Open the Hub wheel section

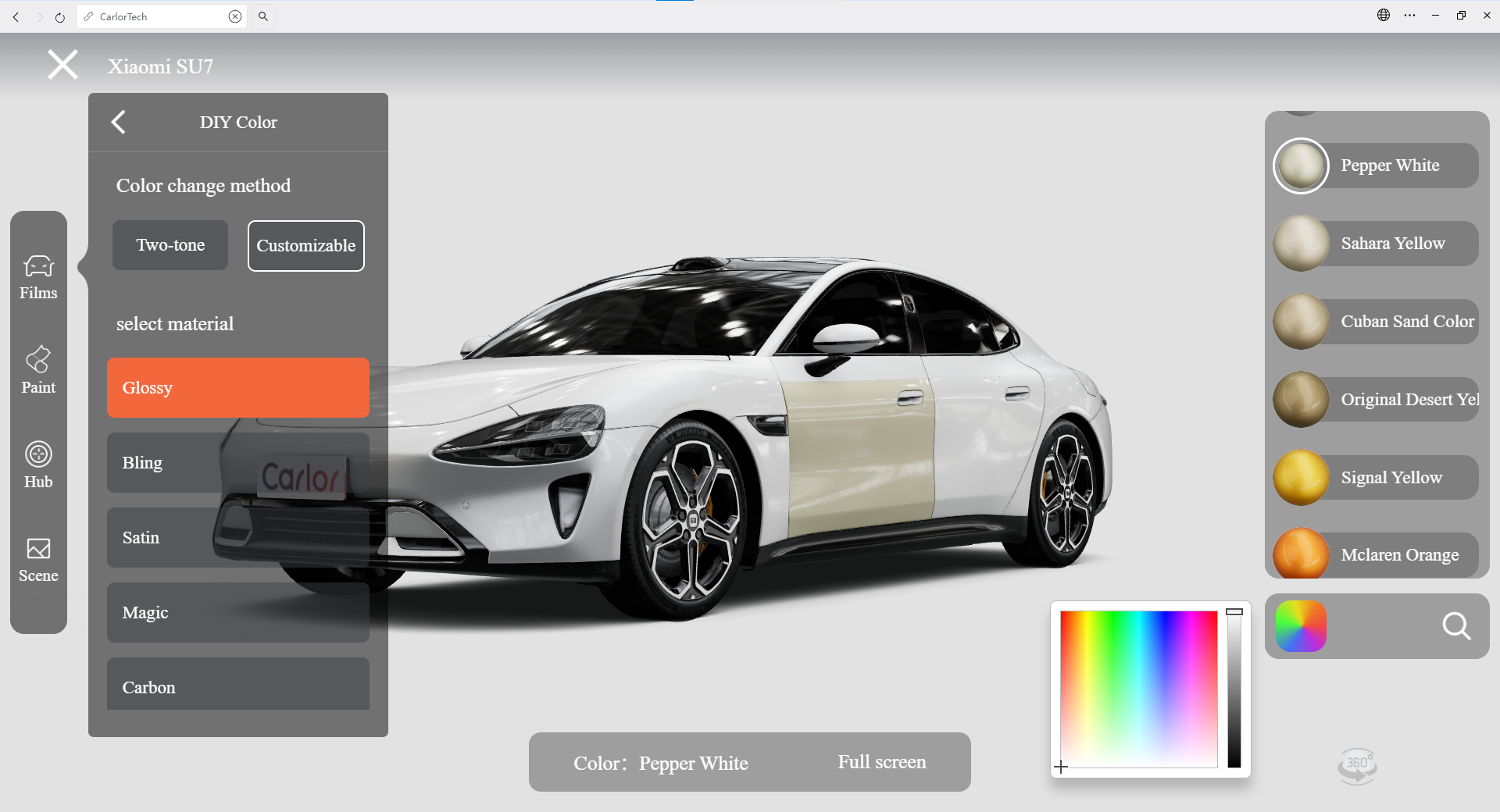[x=38, y=465]
